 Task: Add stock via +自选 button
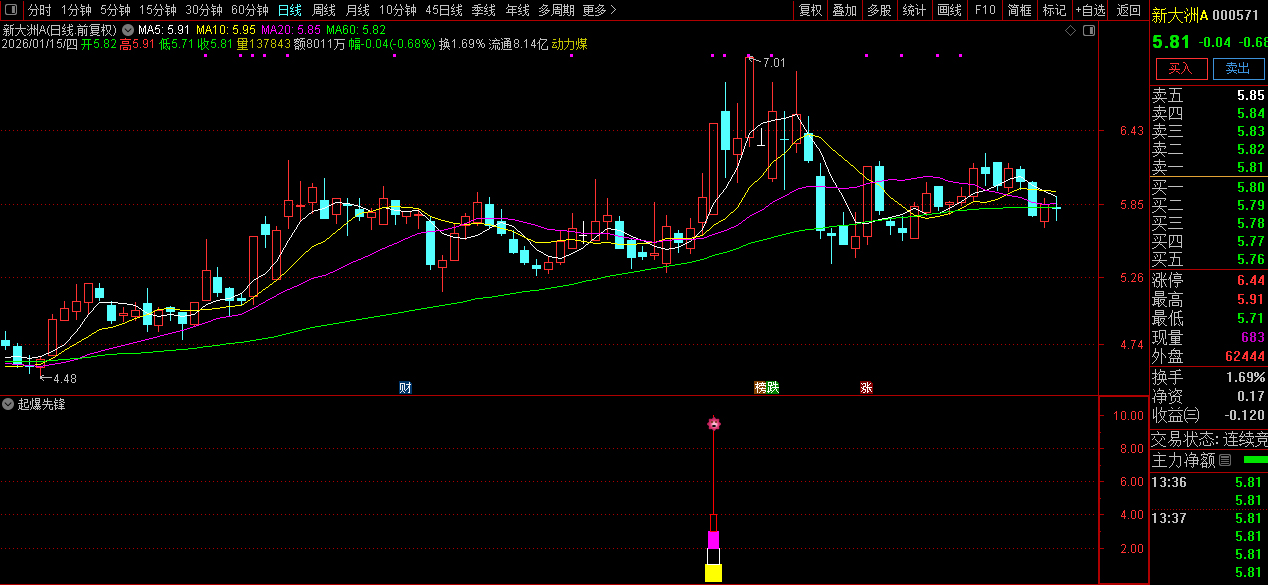pos(1091,10)
